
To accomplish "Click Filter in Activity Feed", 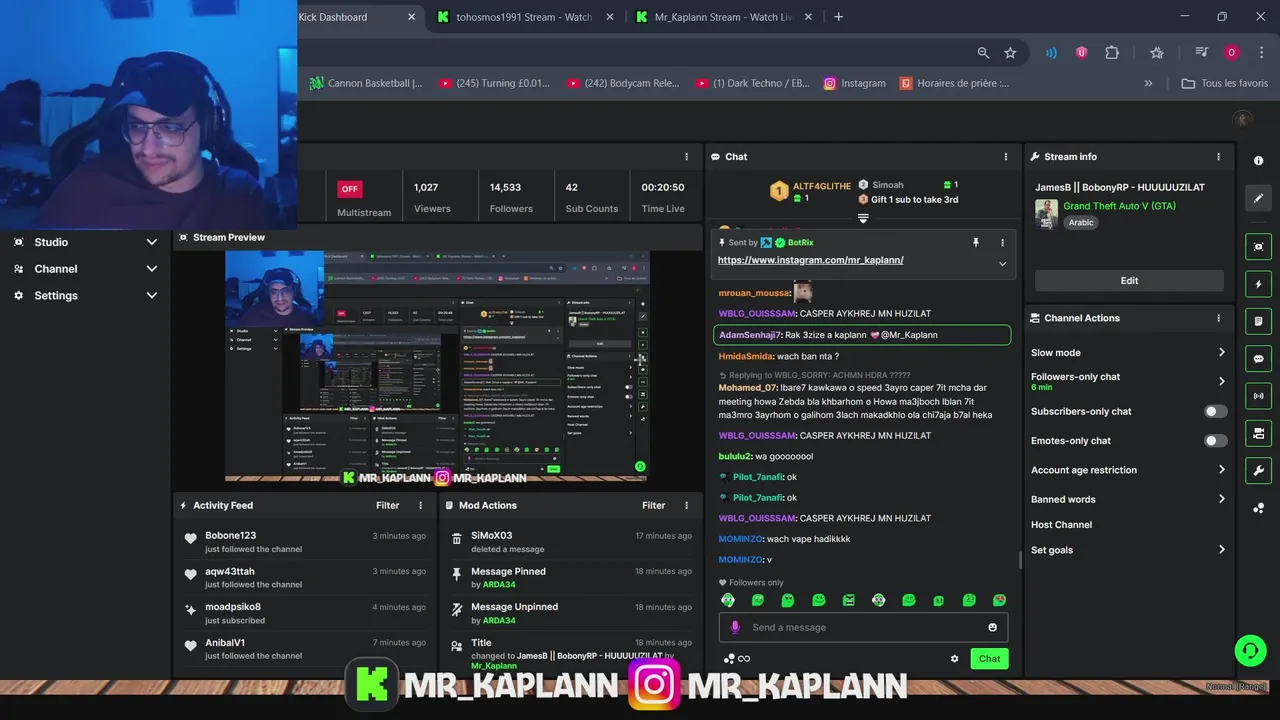I will coord(388,506).
